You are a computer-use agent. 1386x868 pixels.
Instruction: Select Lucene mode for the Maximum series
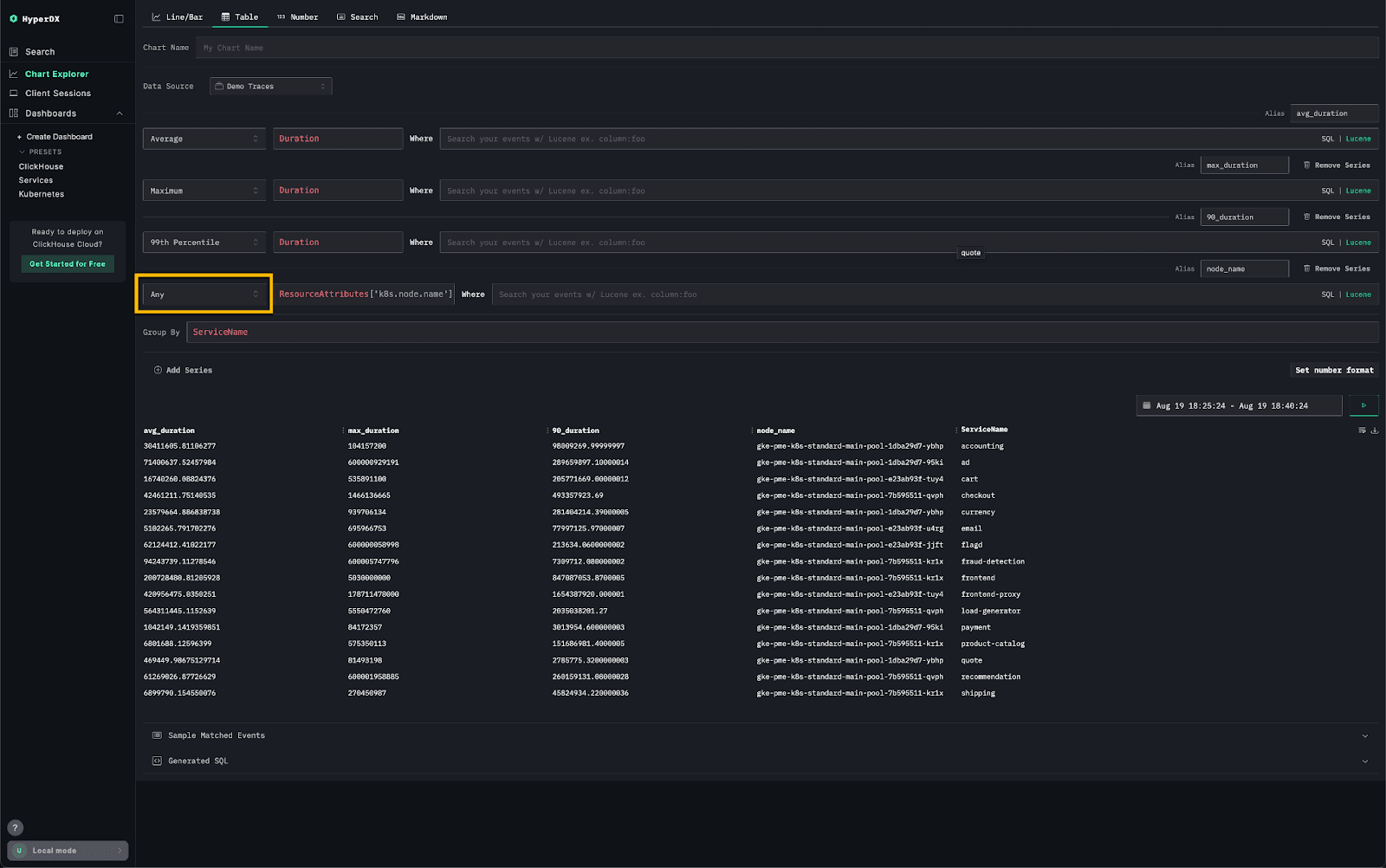[1357, 191]
